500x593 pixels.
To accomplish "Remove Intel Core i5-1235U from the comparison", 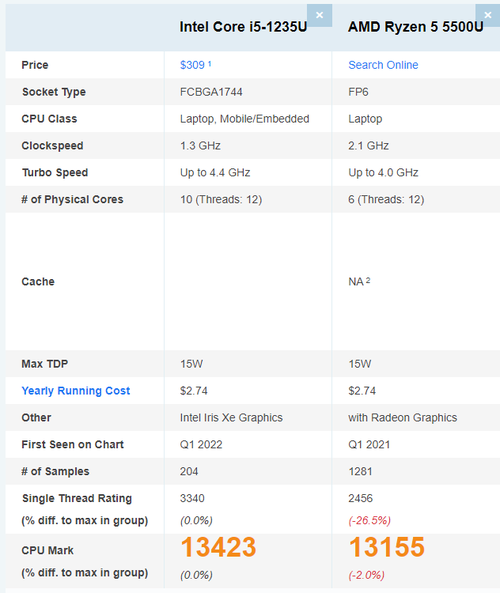I will point(320,15).
